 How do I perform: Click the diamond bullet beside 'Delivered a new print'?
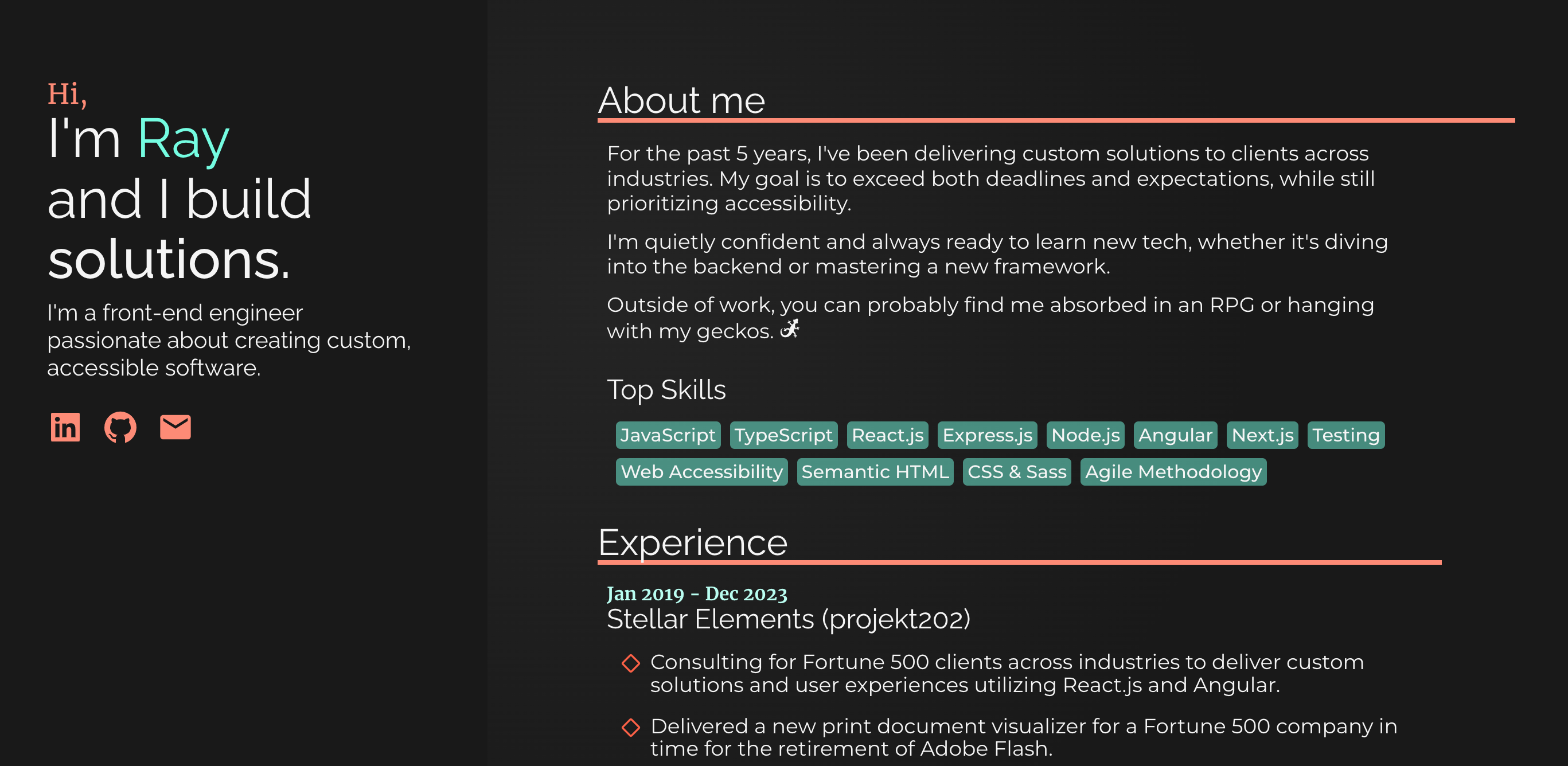(631, 727)
